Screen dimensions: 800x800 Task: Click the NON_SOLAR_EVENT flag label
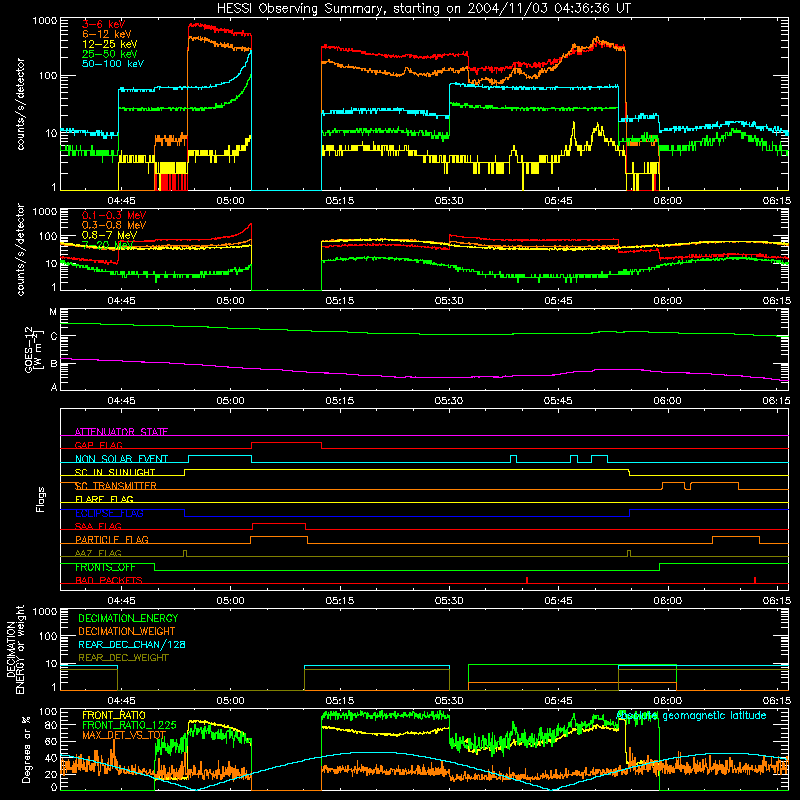(121, 459)
